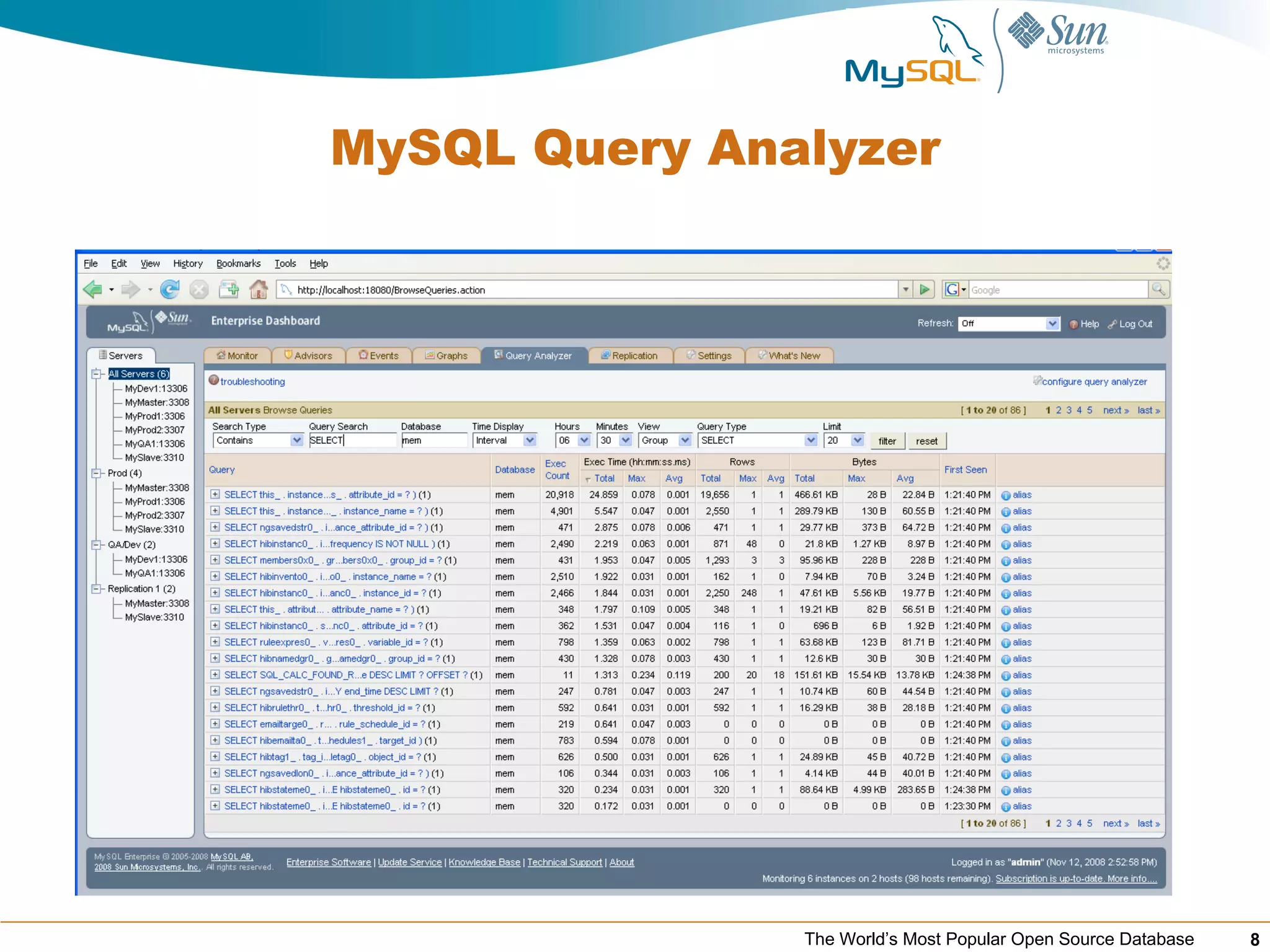Switch to the Monitor tab
Viewport: 1270px width, 952px height.
tap(238, 356)
